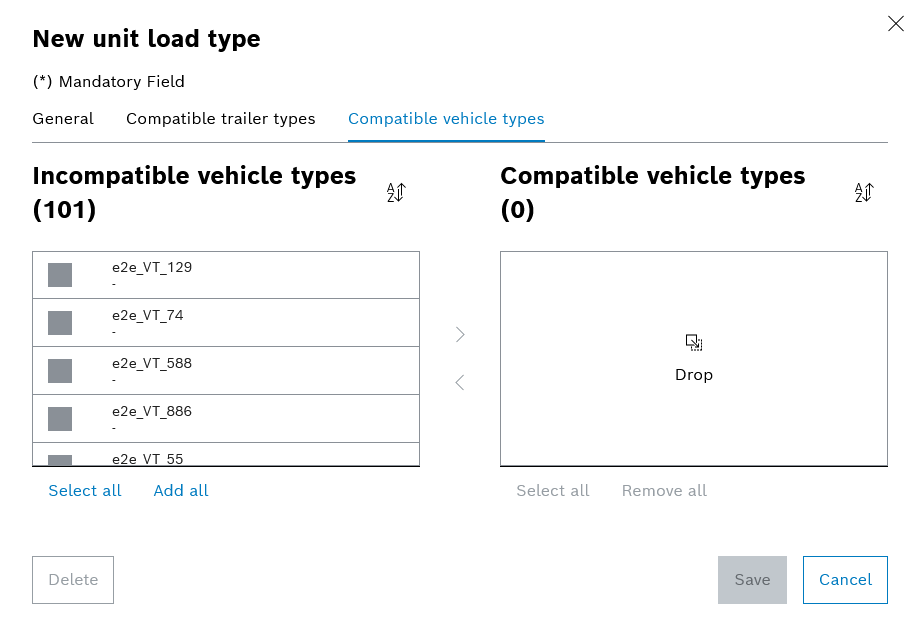Move selected items left with arrow

tap(460, 383)
